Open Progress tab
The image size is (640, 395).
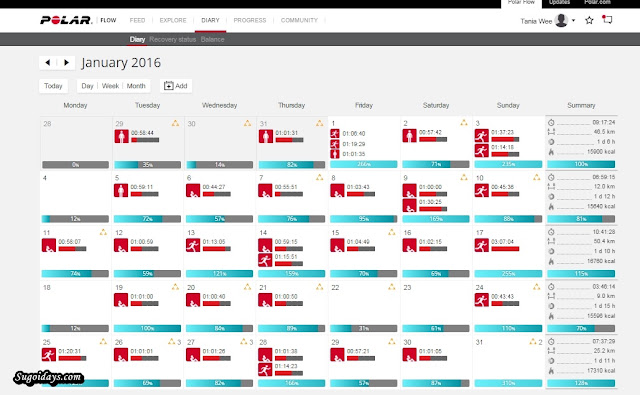tap(249, 20)
